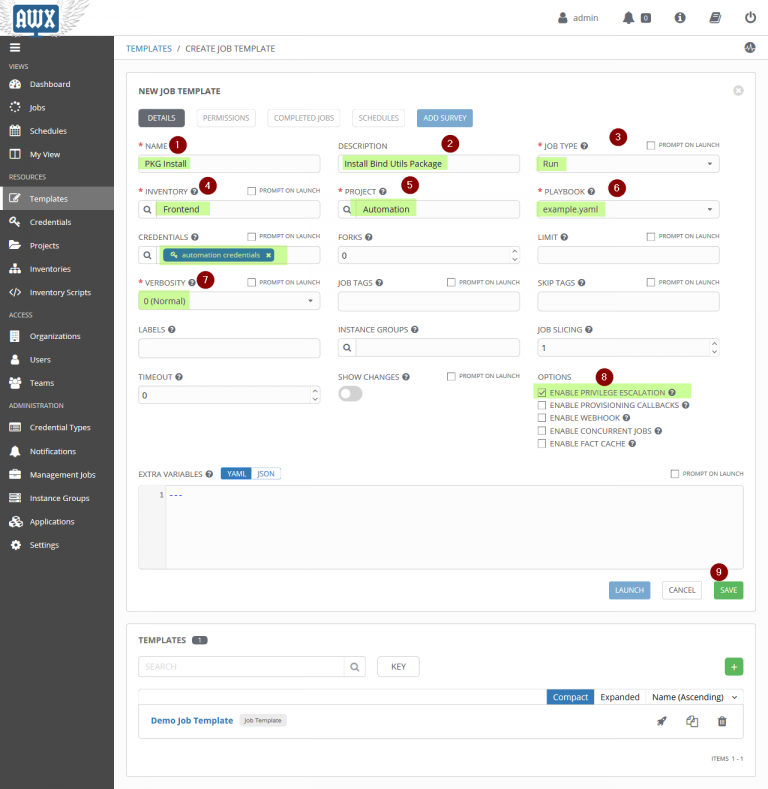Screen dimensions: 768x789
Task: Delete the Demo Job Template
Action: point(722,721)
